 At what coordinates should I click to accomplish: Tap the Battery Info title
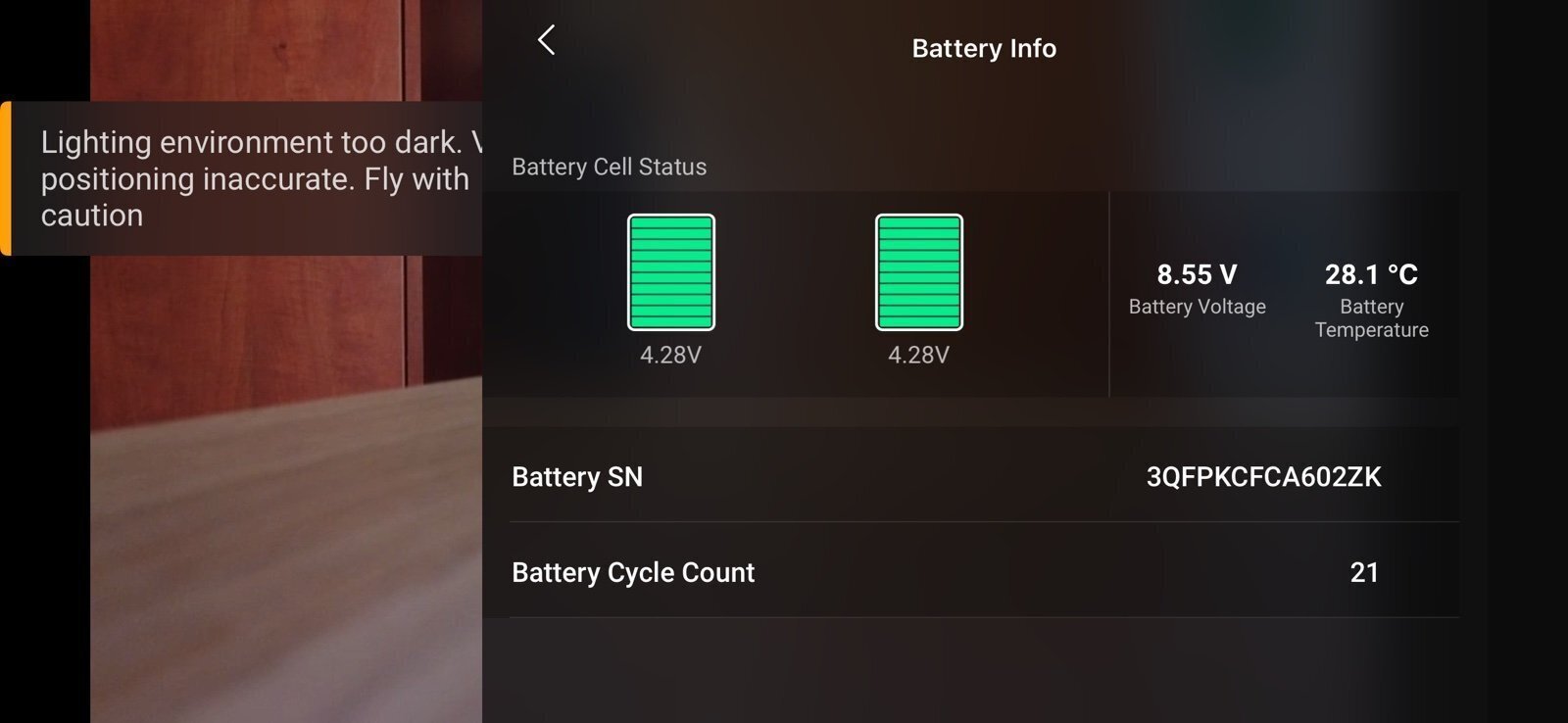[x=984, y=48]
